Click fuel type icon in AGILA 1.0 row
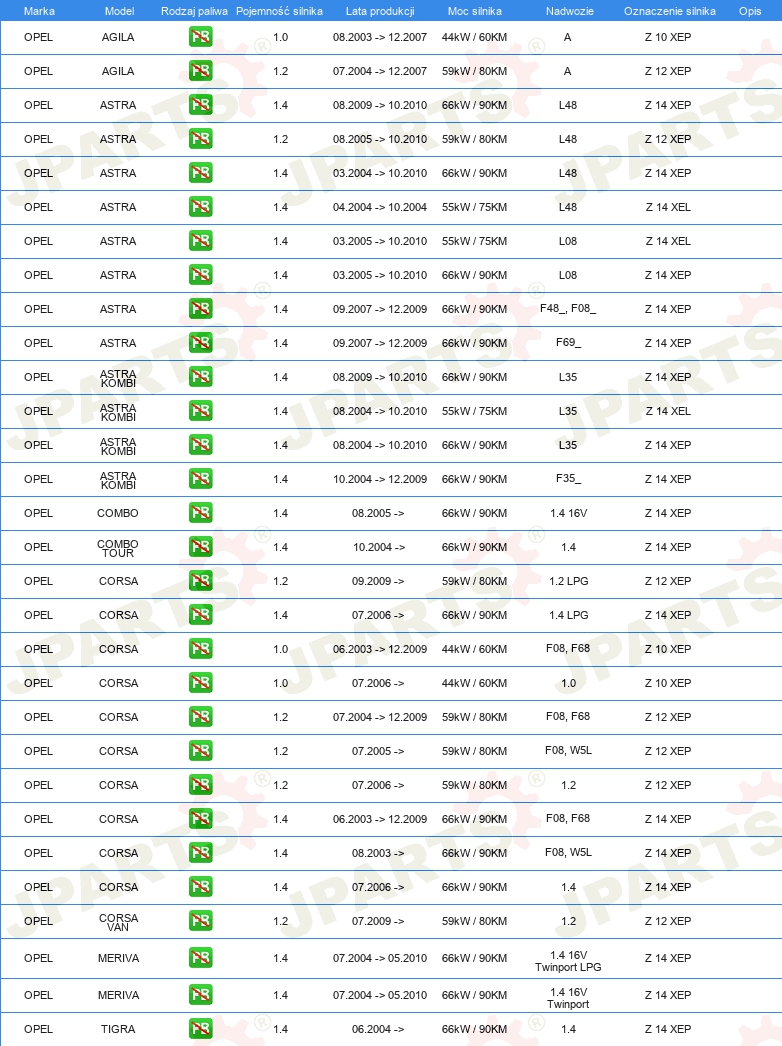This screenshot has height=1046, width=782. (x=200, y=37)
